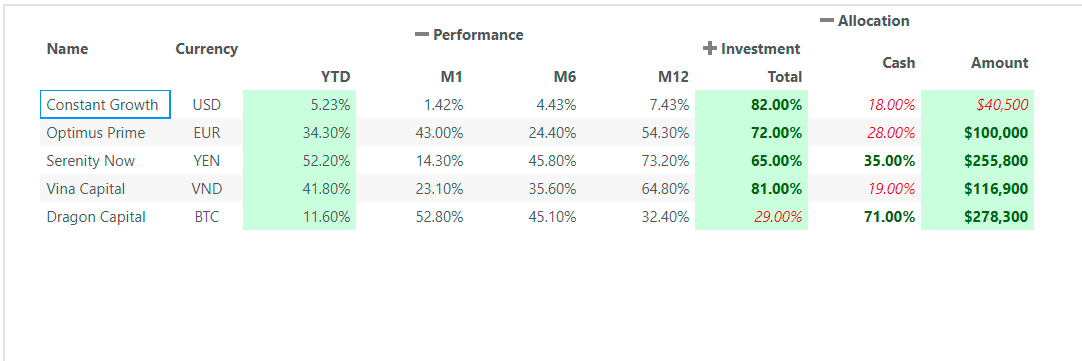Select the YTD column header
Image resolution: width=1082 pixels, height=361 pixels.
pos(335,77)
